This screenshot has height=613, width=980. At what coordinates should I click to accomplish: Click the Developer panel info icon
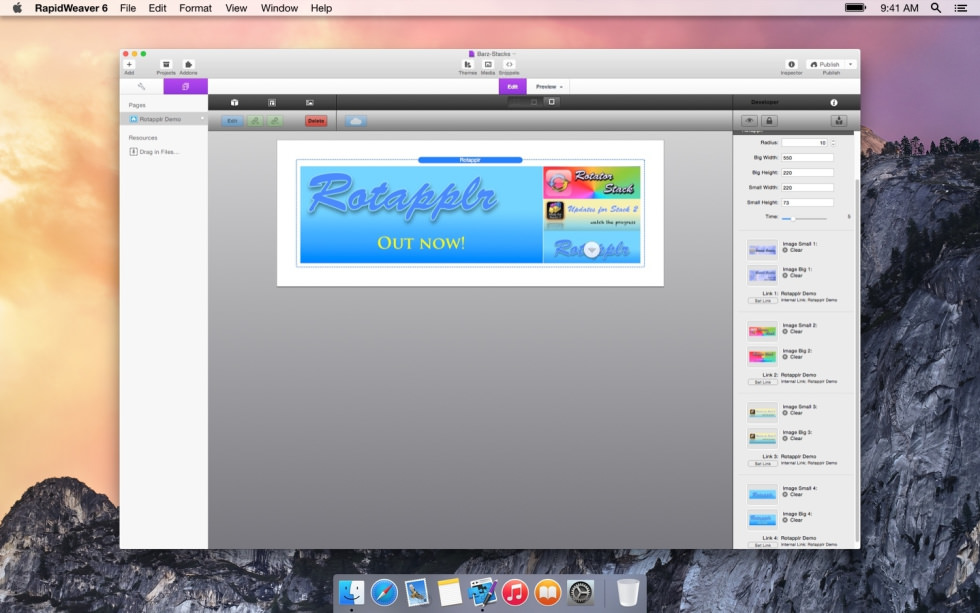click(834, 102)
